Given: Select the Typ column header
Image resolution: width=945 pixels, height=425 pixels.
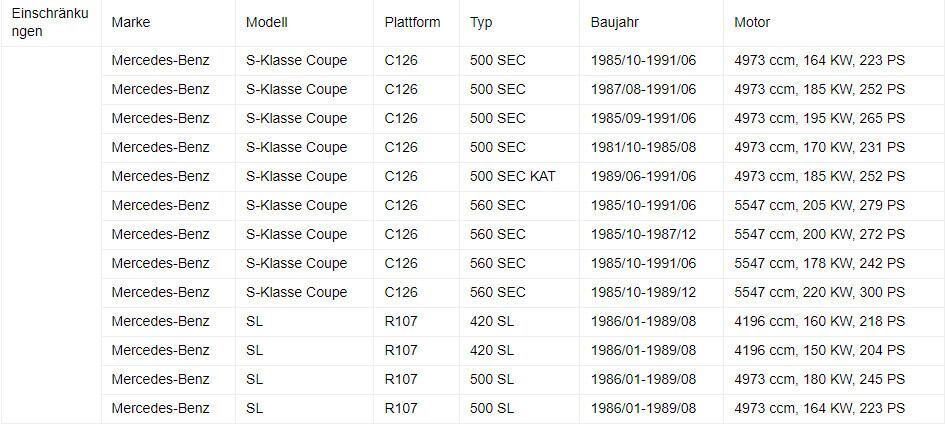Looking at the screenshot, I should click(481, 22).
